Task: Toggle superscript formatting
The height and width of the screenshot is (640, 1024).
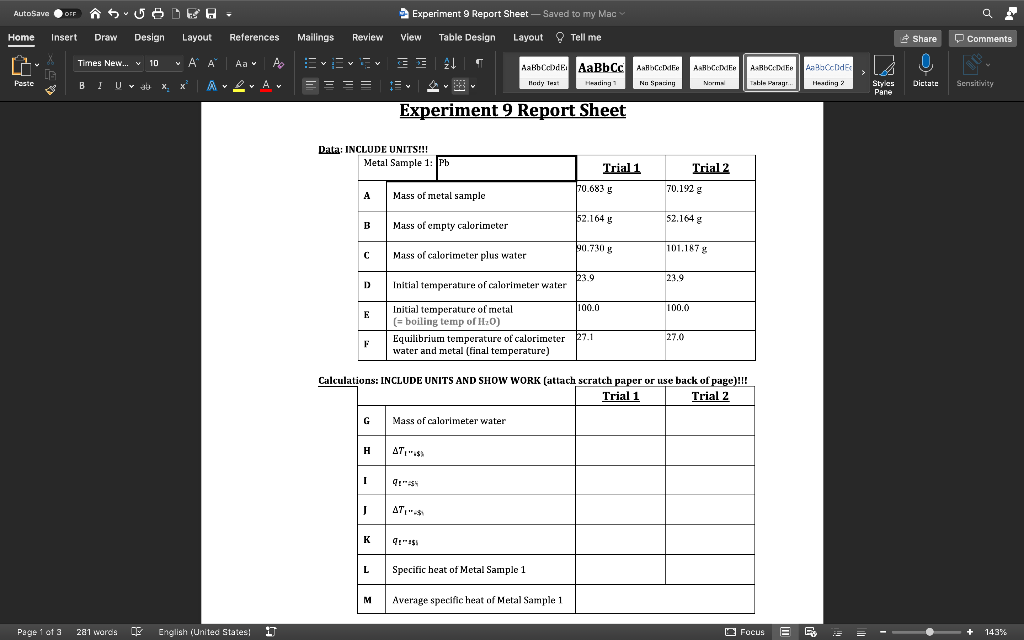Action: point(184,86)
